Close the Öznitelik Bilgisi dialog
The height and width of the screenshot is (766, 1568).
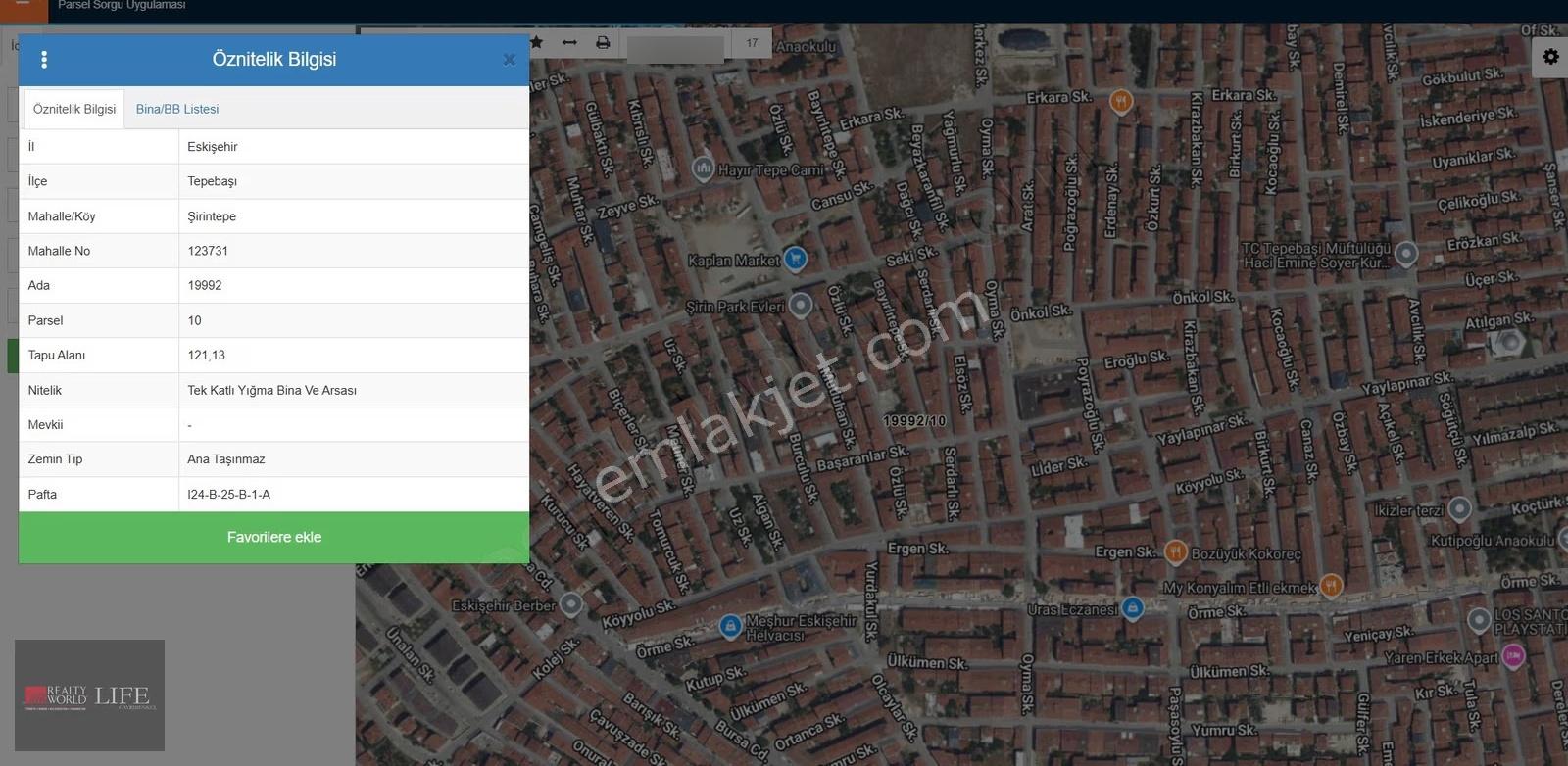coord(510,60)
